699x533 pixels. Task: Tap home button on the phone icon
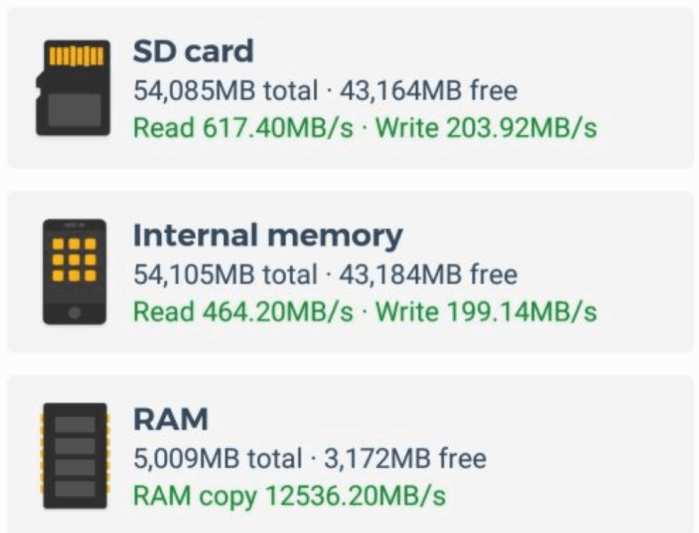pyautogui.click(x=74, y=313)
